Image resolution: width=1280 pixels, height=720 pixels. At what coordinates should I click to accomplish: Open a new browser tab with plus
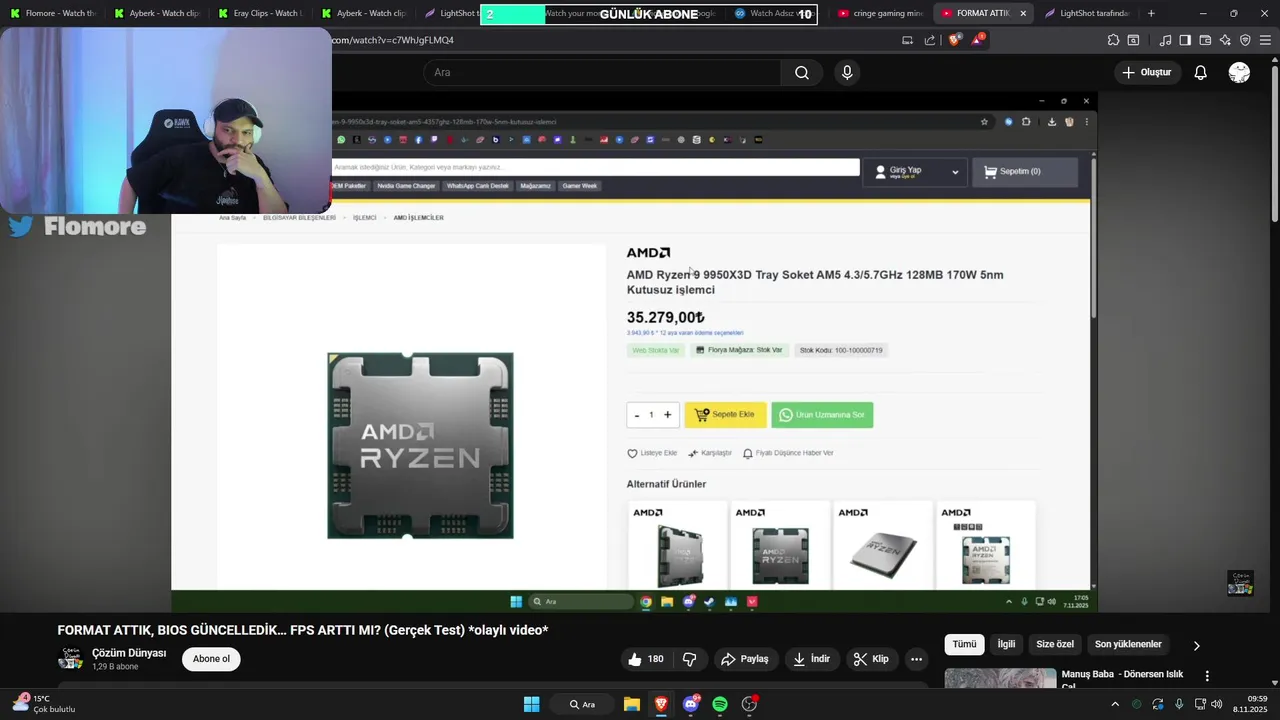1151,13
